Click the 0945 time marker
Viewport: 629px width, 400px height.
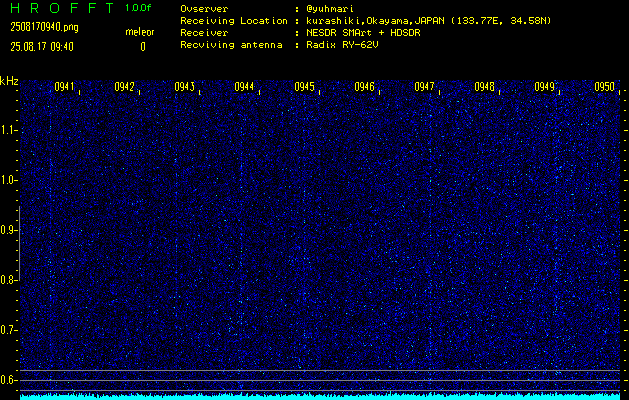pyautogui.click(x=304, y=87)
